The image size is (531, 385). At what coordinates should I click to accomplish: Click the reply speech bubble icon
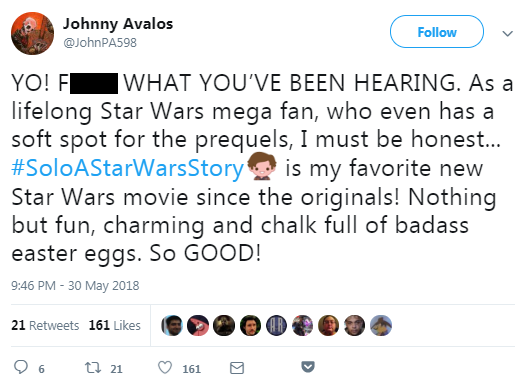point(21,367)
